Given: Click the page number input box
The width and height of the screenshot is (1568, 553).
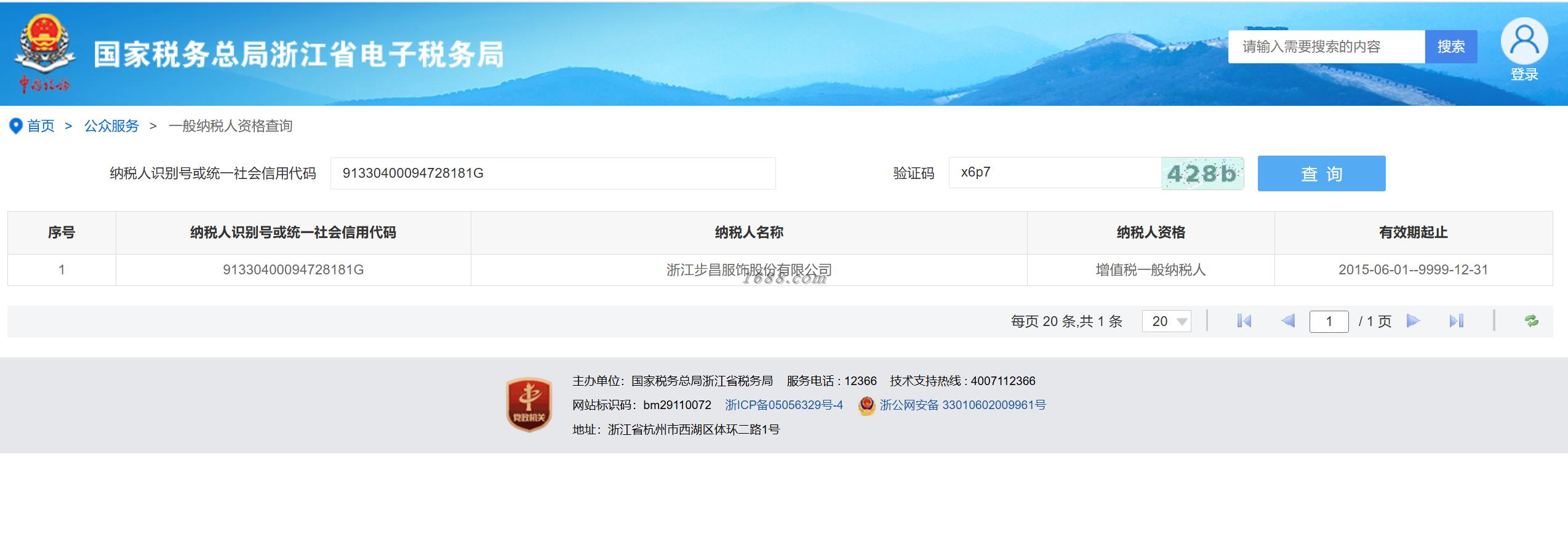Looking at the screenshot, I should pyautogui.click(x=1329, y=321).
